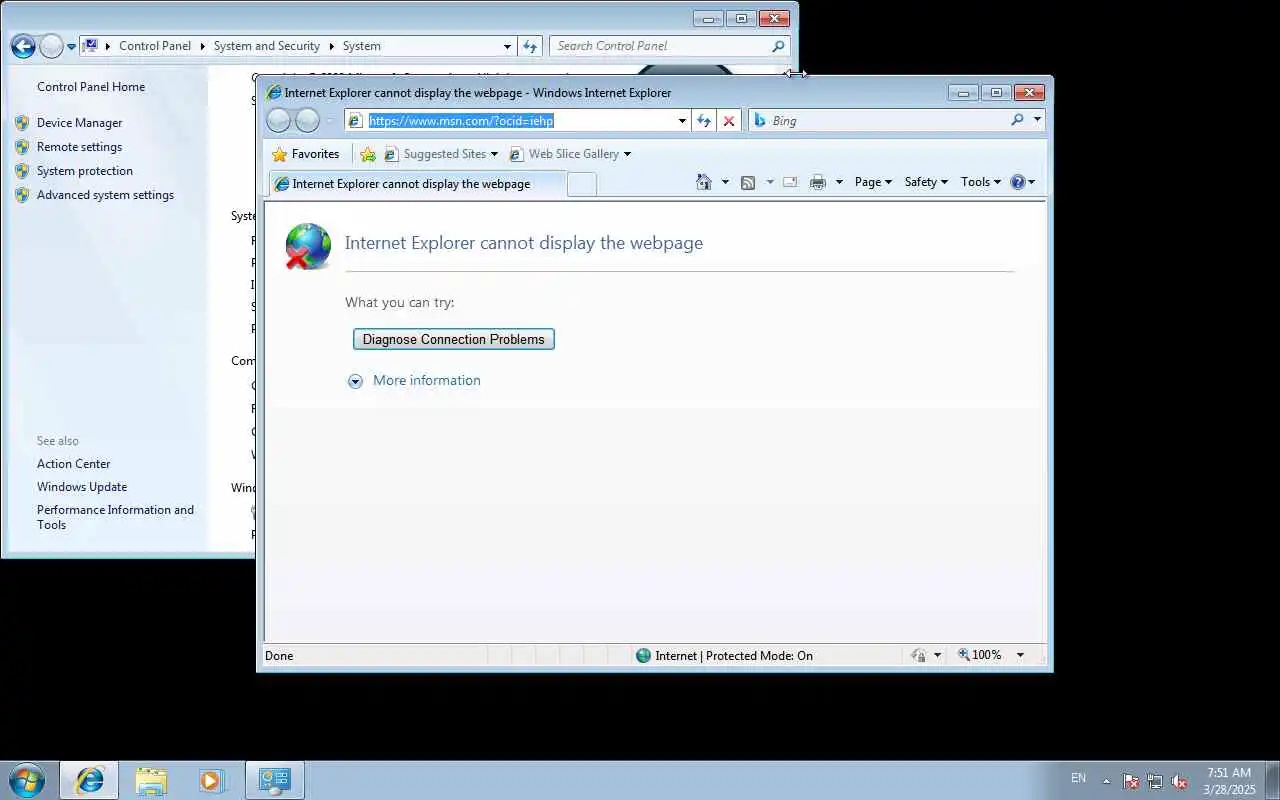Open the Favorites star button
This screenshot has width=1280, height=800.
pos(306,154)
